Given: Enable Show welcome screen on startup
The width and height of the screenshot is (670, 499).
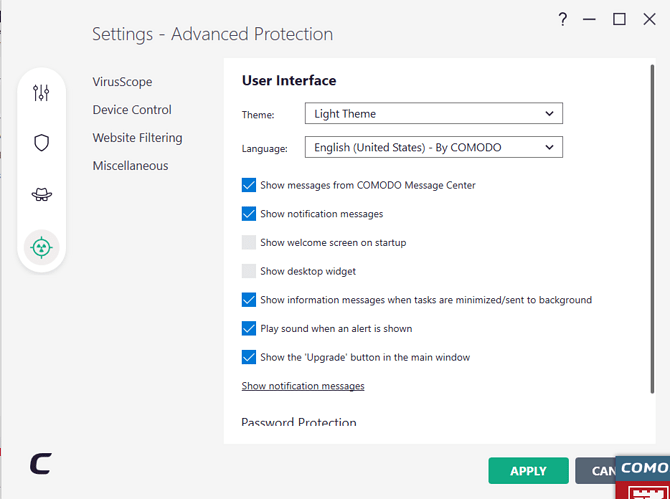Looking at the screenshot, I should point(249,242).
